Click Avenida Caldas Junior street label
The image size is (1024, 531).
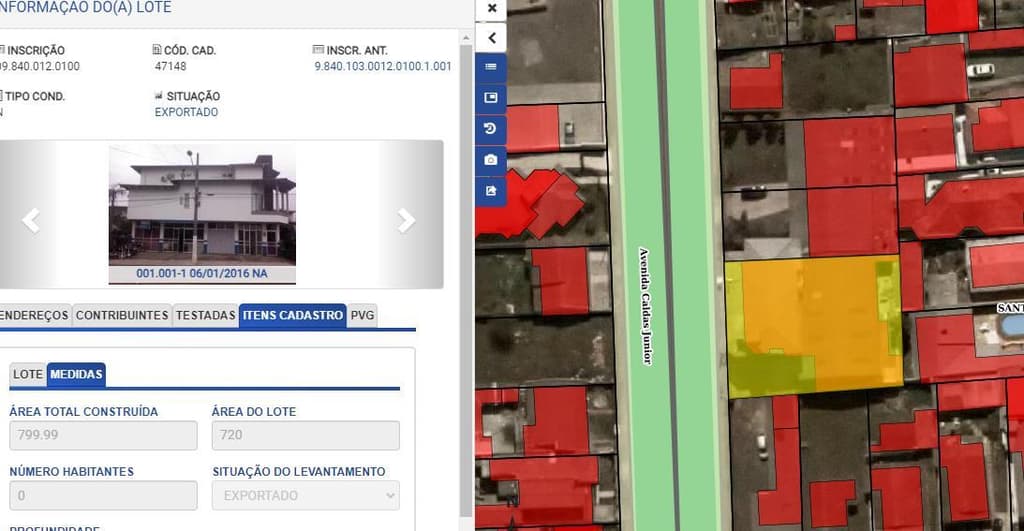coord(645,306)
